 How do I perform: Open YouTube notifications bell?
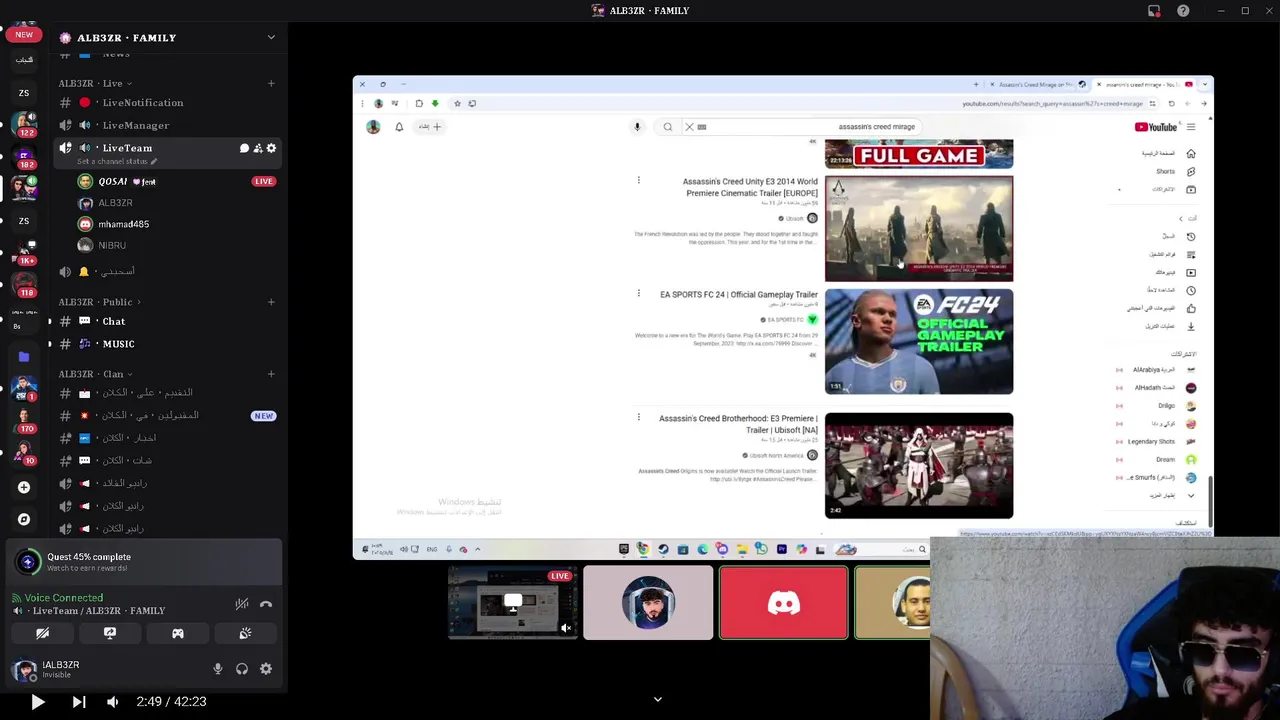(399, 127)
